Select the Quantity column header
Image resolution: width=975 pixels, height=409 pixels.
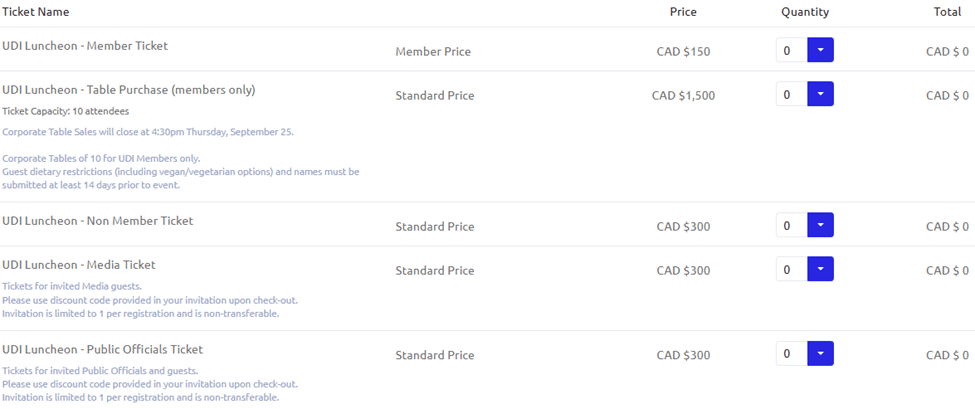[x=805, y=12]
